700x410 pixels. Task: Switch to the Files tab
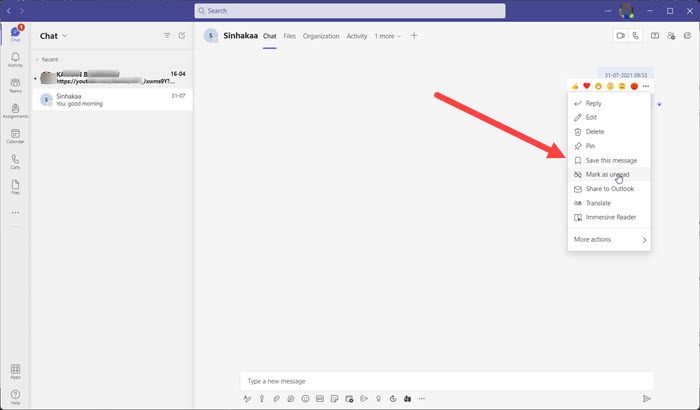(289, 36)
